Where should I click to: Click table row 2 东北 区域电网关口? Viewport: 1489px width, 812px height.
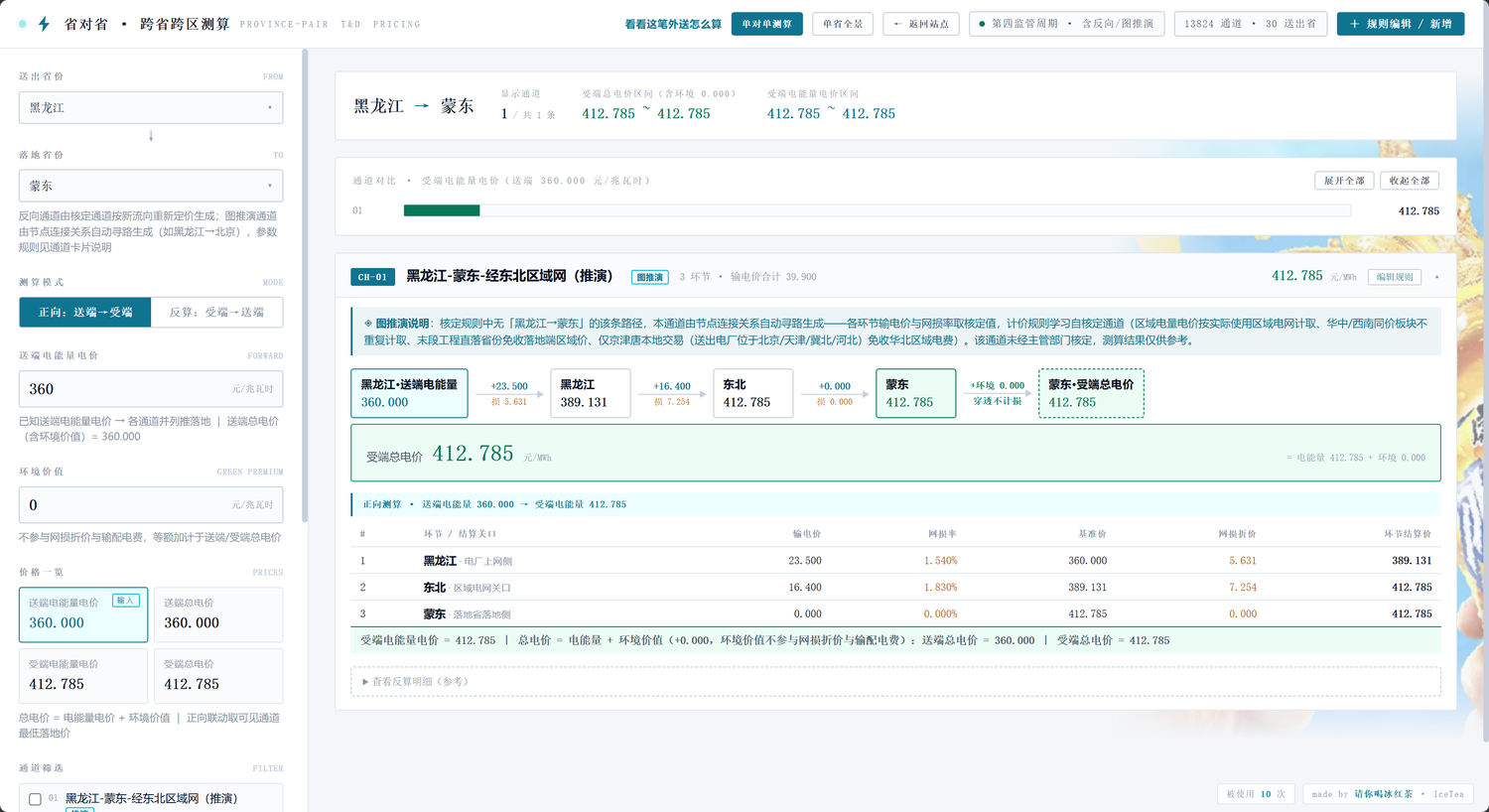coord(895,588)
